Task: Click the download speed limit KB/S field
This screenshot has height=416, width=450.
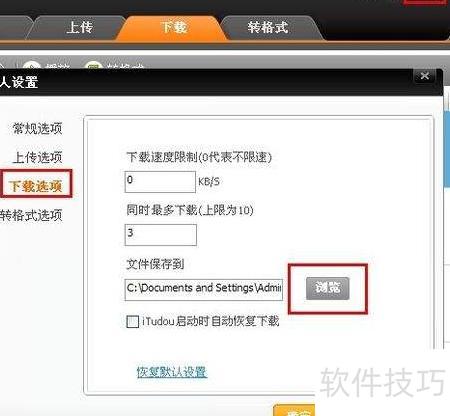Action: point(160,182)
